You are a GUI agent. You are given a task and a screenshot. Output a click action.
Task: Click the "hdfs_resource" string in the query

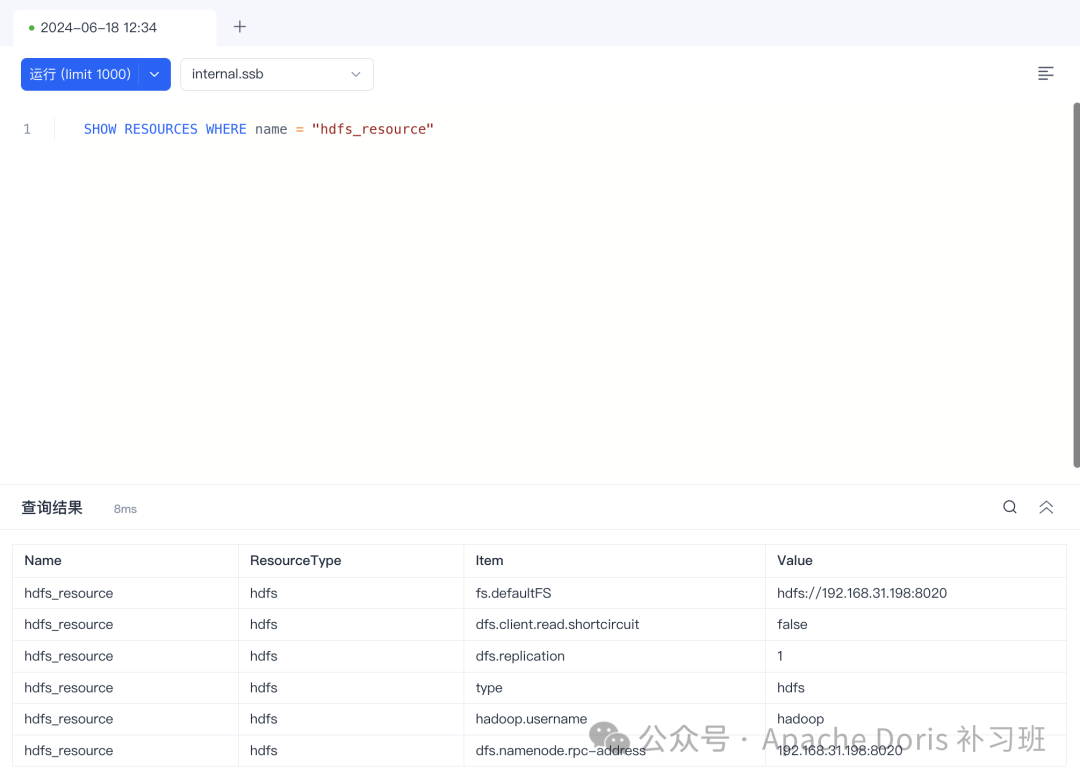(373, 129)
